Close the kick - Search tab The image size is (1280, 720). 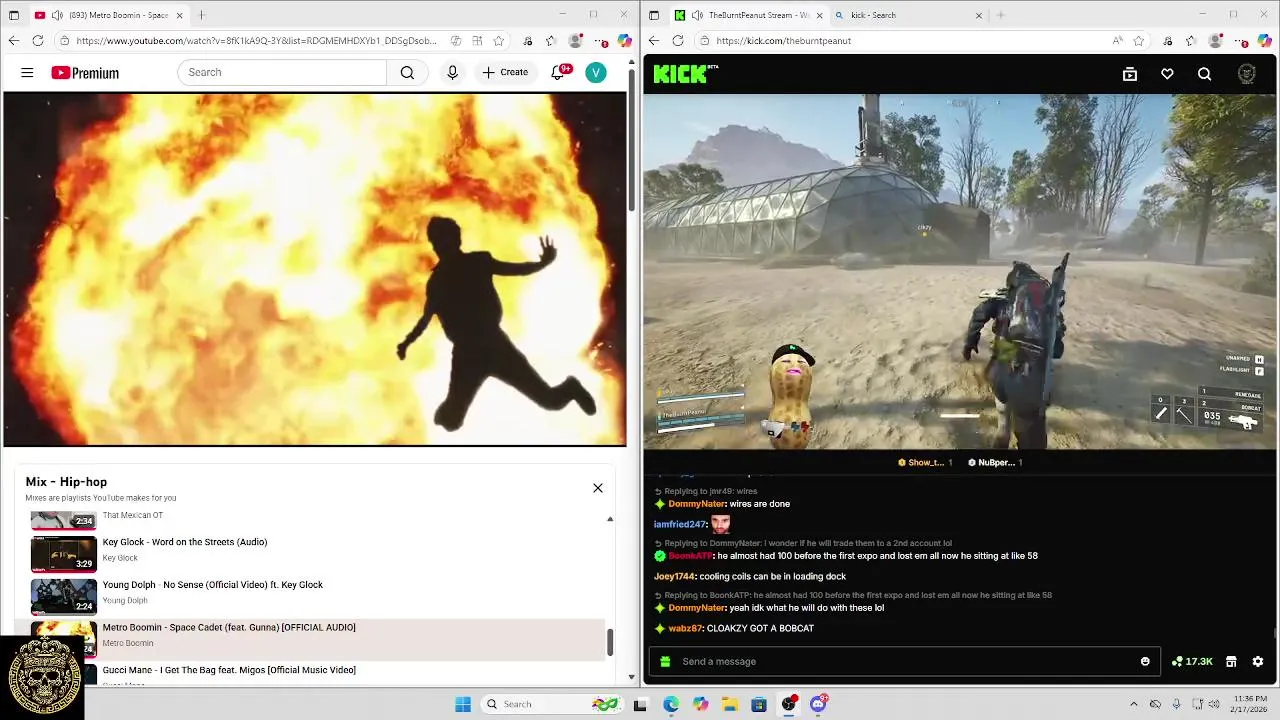point(978,15)
